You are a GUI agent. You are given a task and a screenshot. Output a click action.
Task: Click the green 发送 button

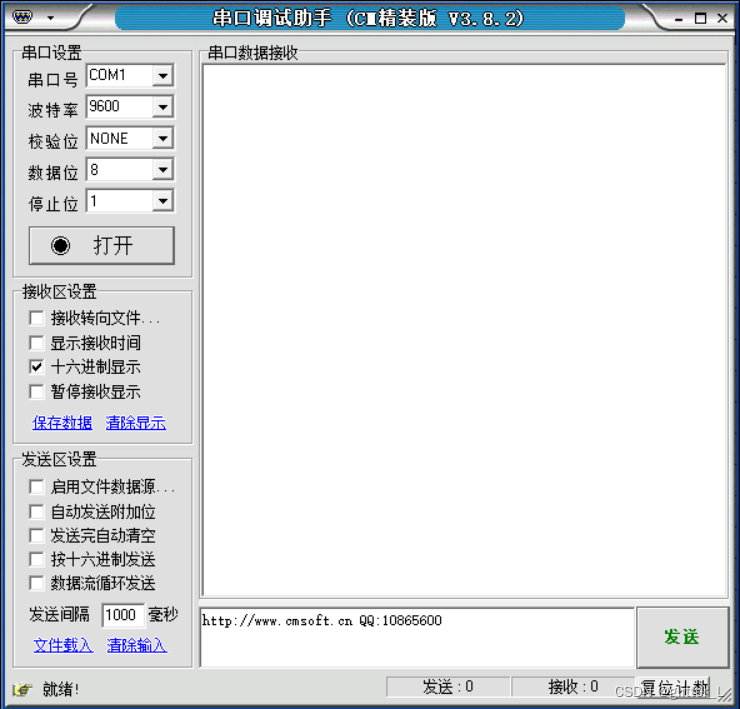682,637
